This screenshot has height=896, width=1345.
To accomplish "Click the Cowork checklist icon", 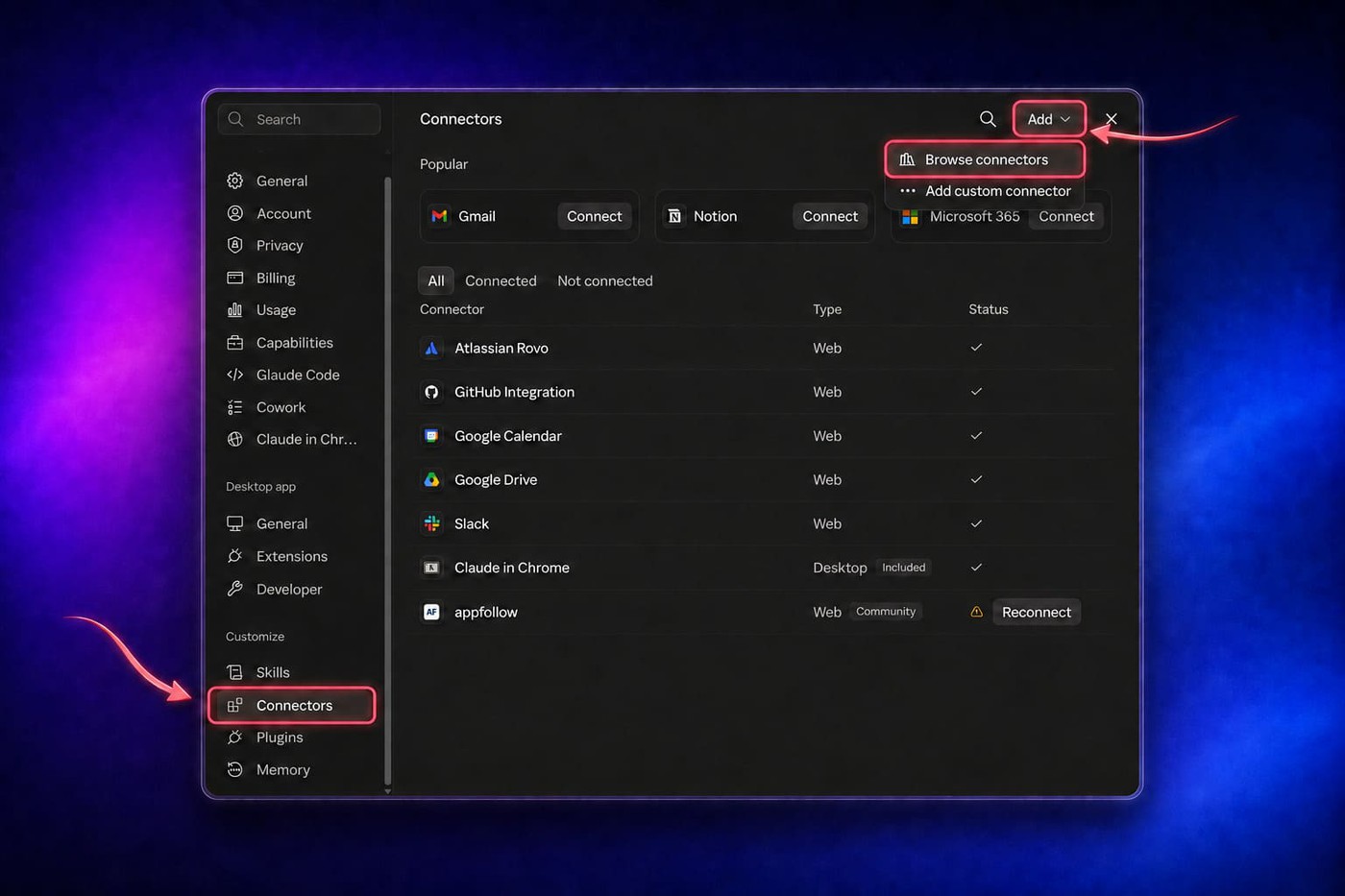I will click(x=234, y=407).
